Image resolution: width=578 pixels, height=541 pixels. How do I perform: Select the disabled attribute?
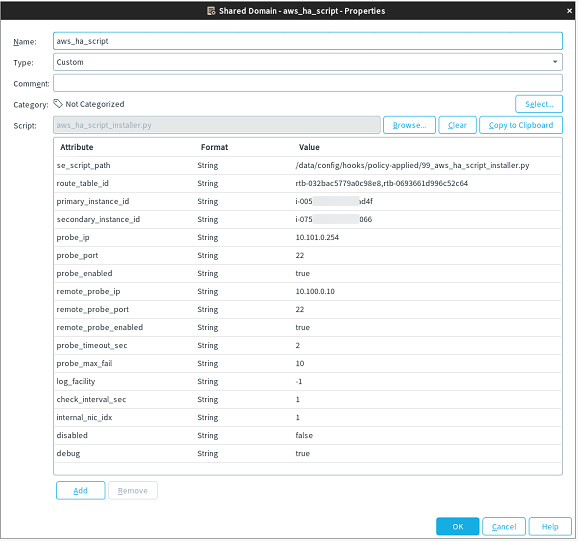pos(308,436)
